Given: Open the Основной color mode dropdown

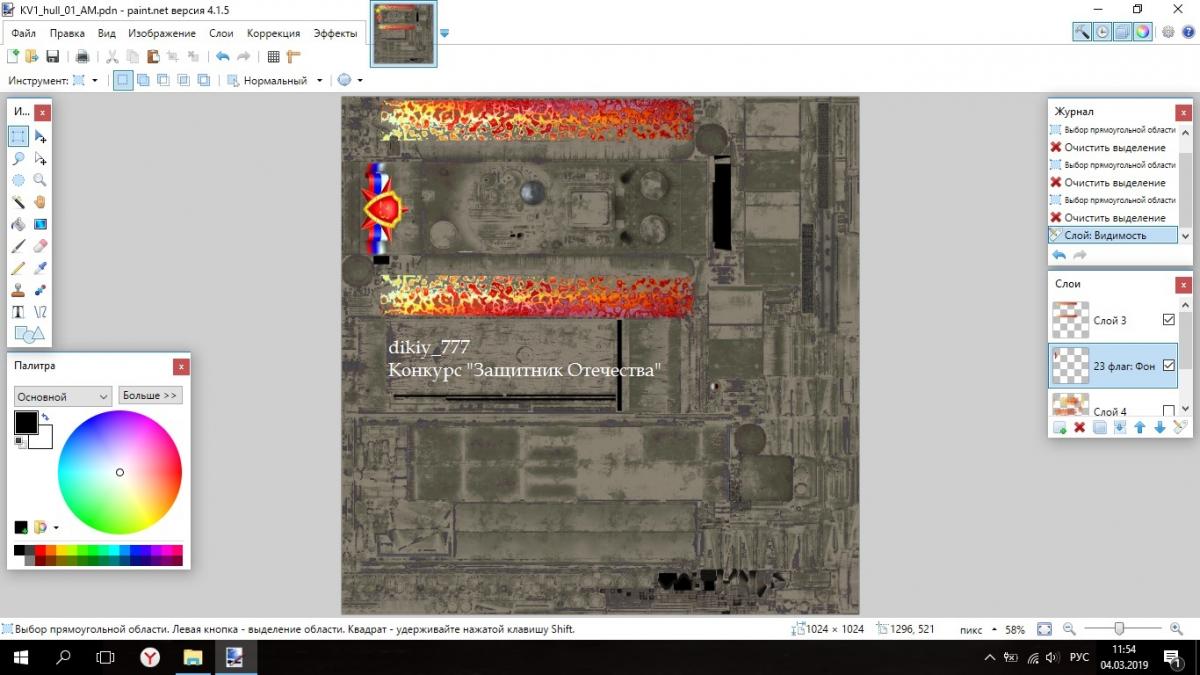Looking at the screenshot, I should point(62,396).
